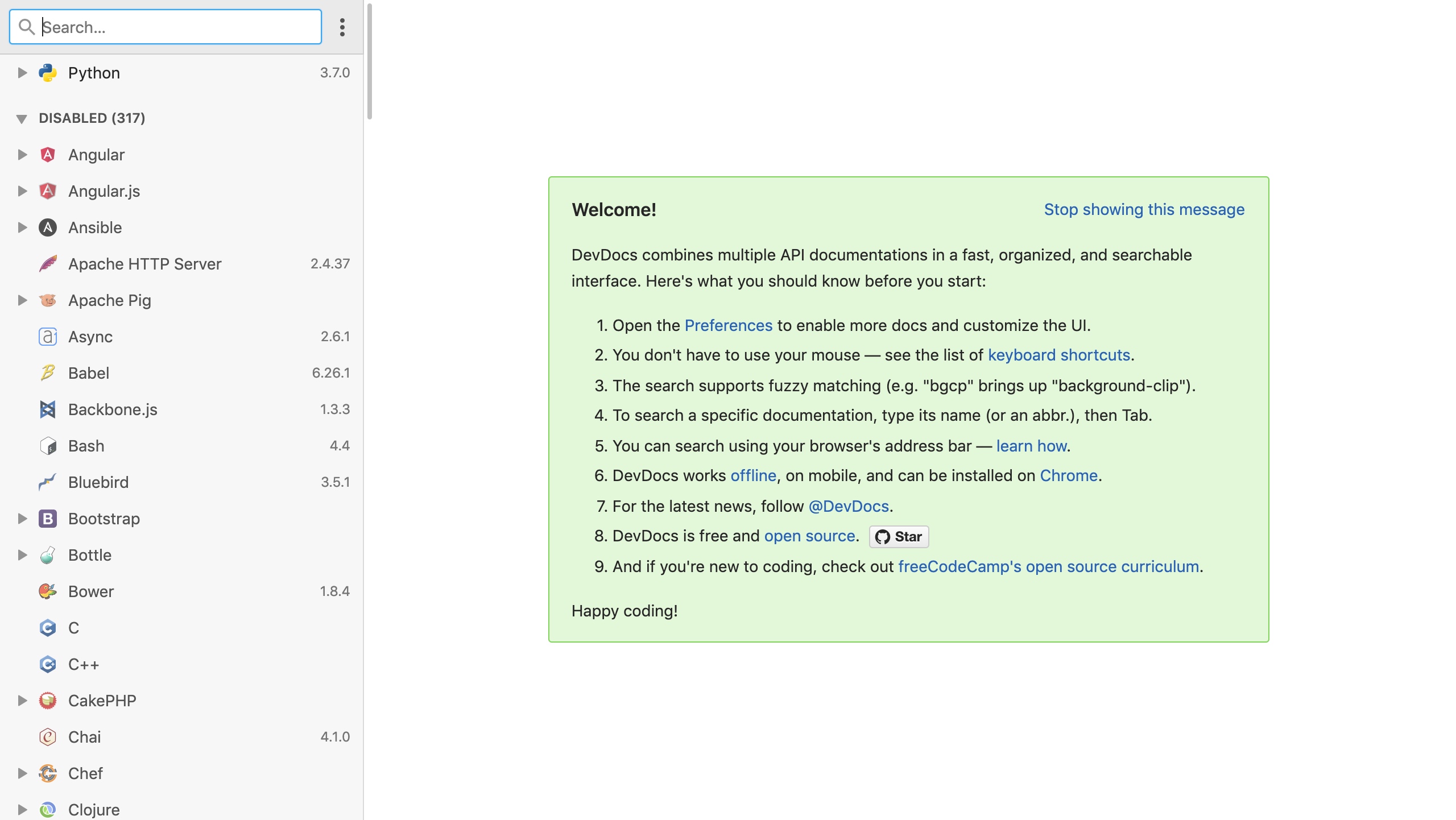Click the Python logo icon
1456x820 pixels.
pyautogui.click(x=48, y=73)
